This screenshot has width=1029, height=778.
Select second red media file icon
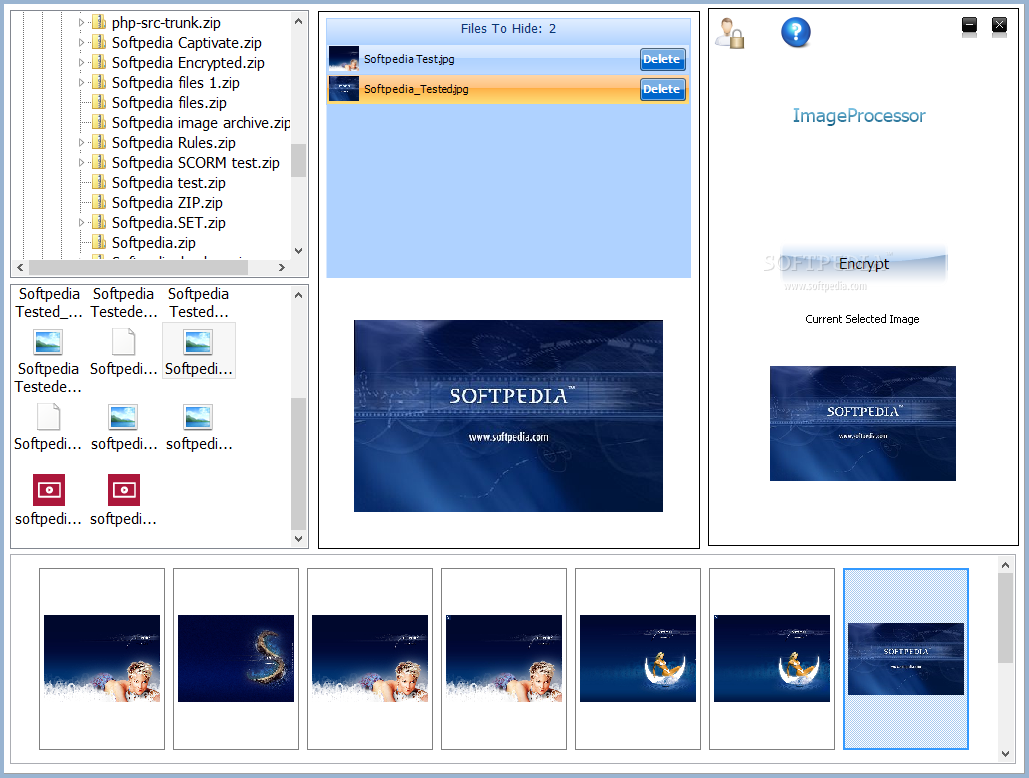(x=124, y=490)
